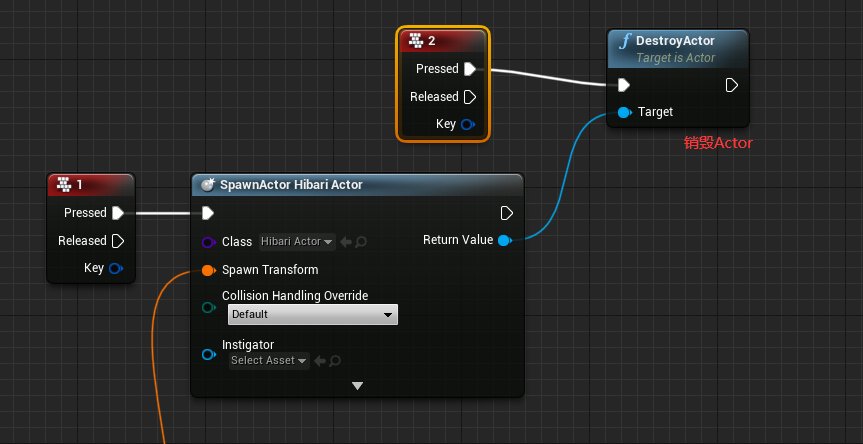
Task: Click the function icon on DestroyActor header
Action: 625,41
